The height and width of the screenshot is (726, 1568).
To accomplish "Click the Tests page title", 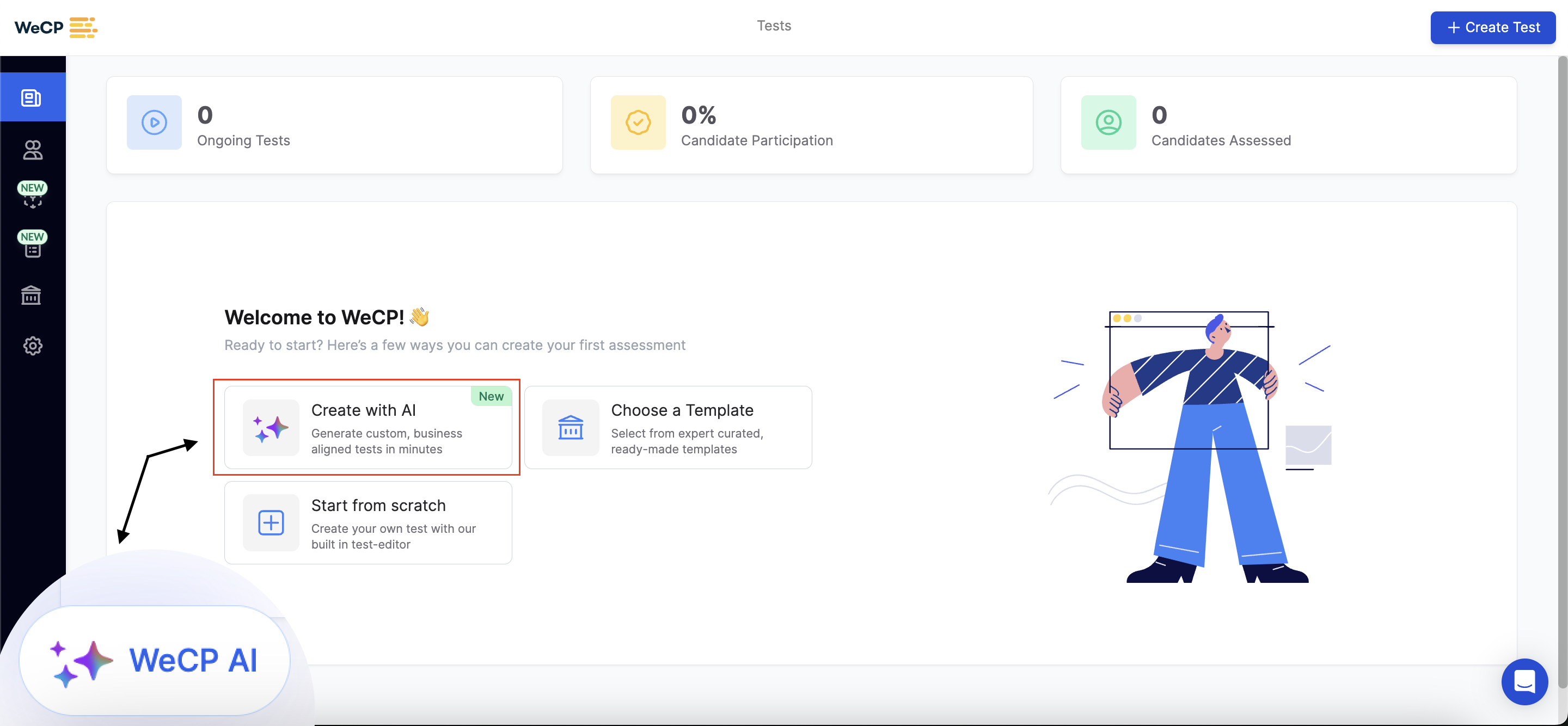I will (774, 26).
